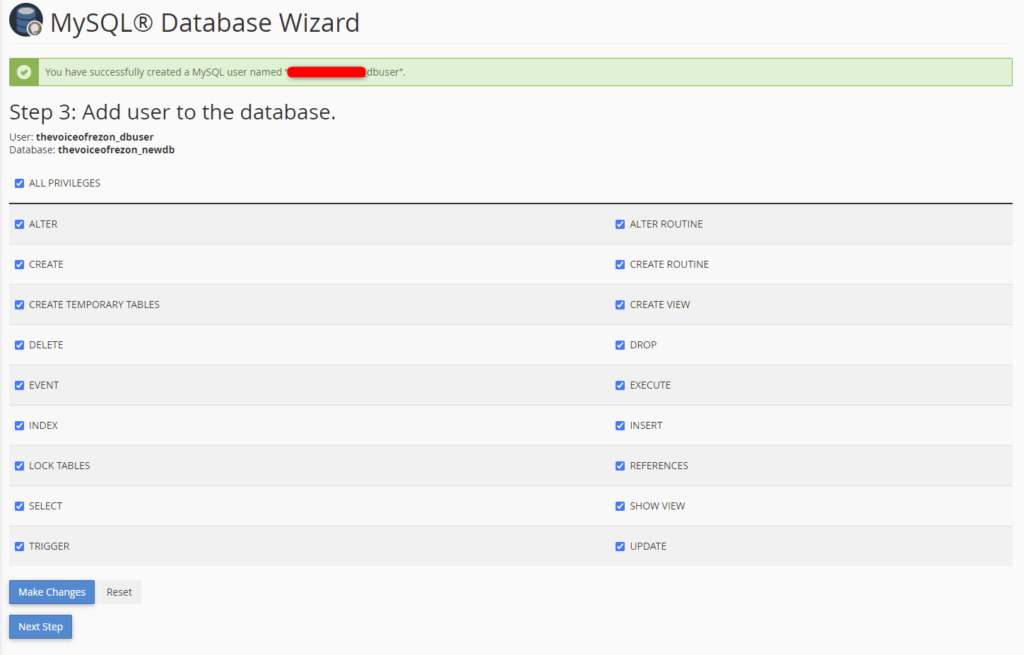Uncheck the REFERENCES privilege
Screen dimensions: 1024x655
[620, 465]
